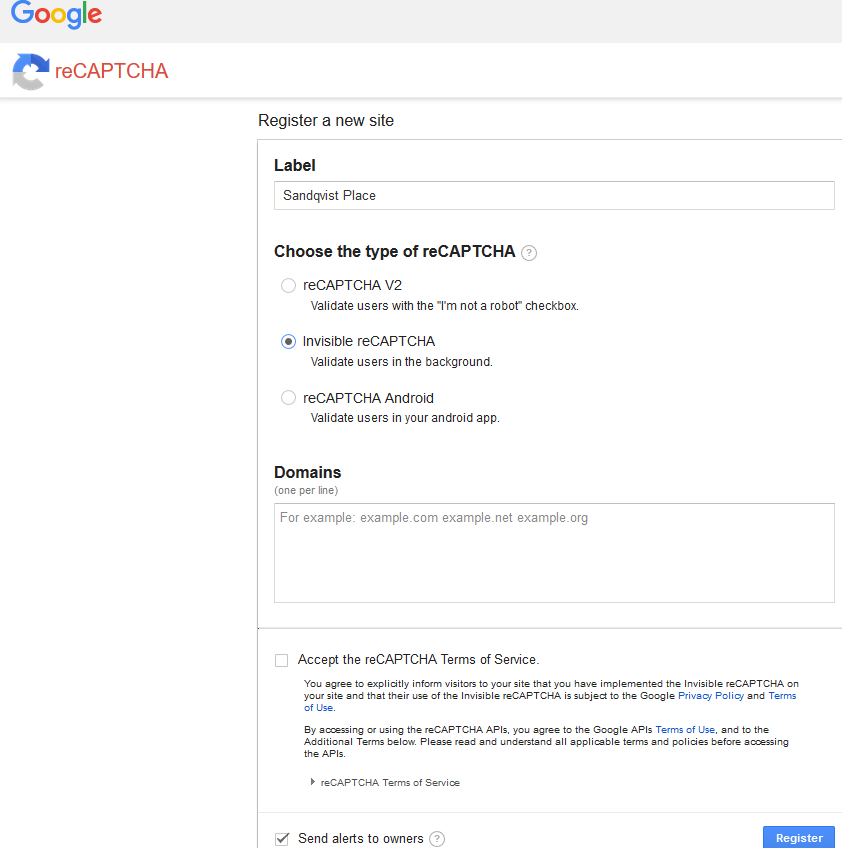Uncheck the Send alerts to owners checkbox
The height and width of the screenshot is (848, 842).
pos(281,838)
